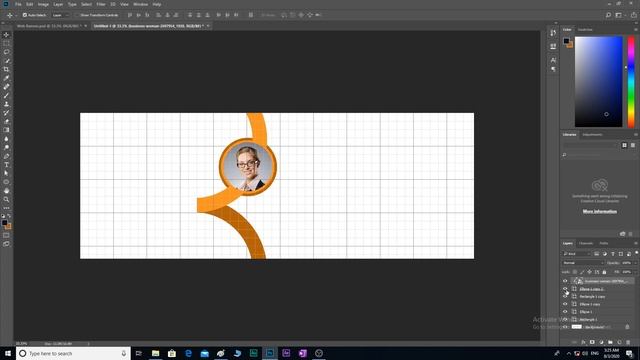Hide the Rectangle 1 copy layer

click(x=565, y=296)
